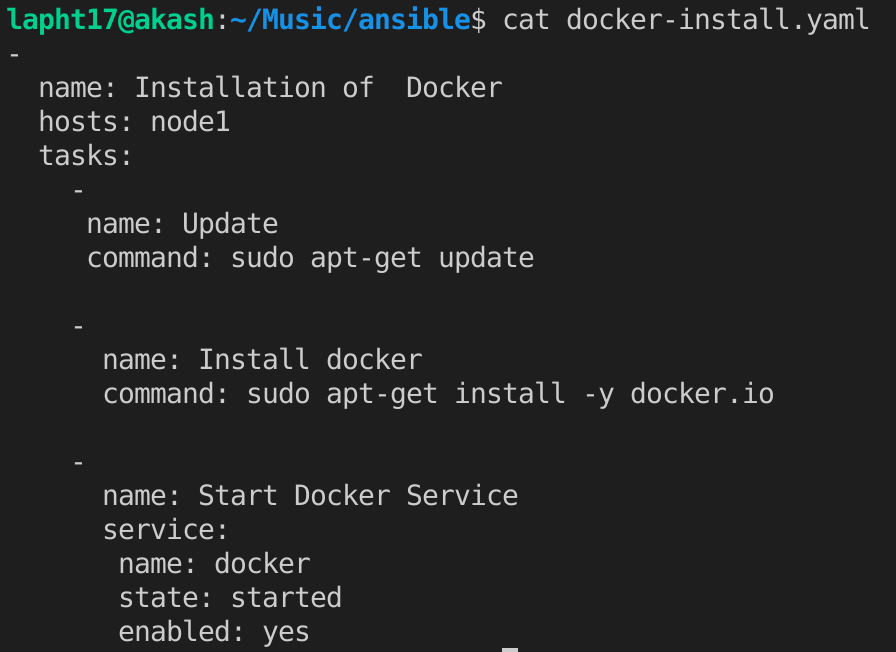The width and height of the screenshot is (896, 652).
Task: Click the cat command text
Action: click(526, 20)
